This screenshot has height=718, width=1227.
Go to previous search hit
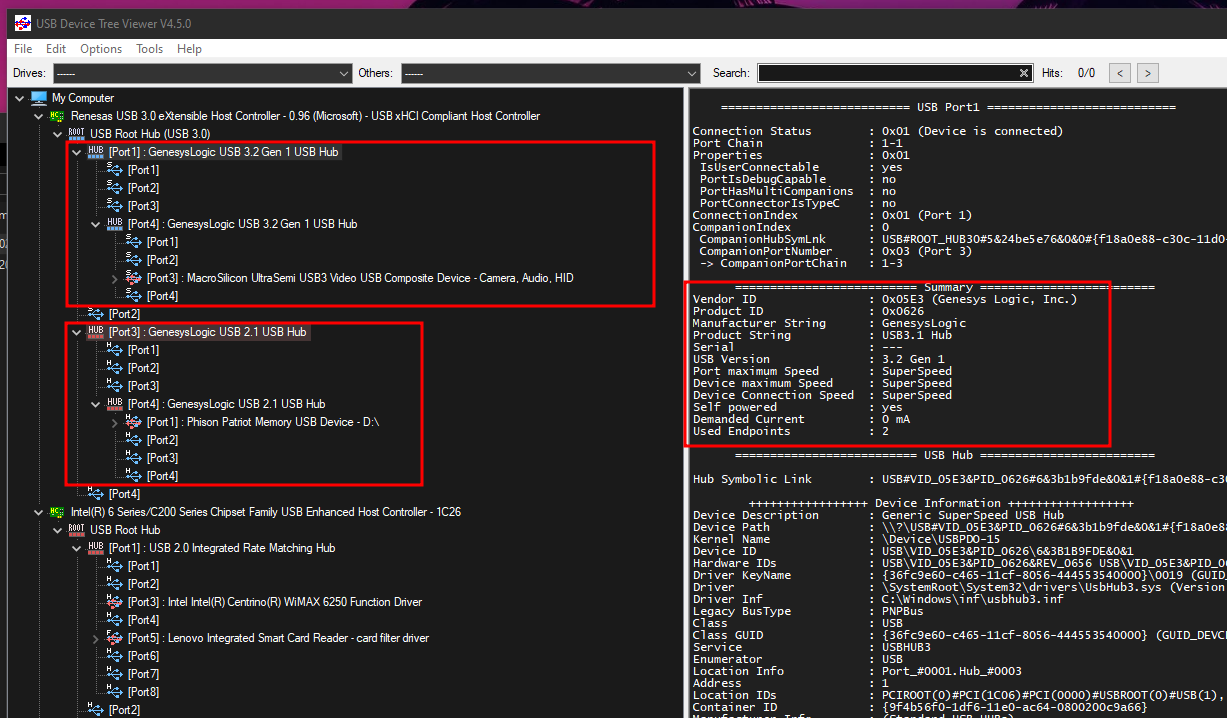click(x=1121, y=73)
